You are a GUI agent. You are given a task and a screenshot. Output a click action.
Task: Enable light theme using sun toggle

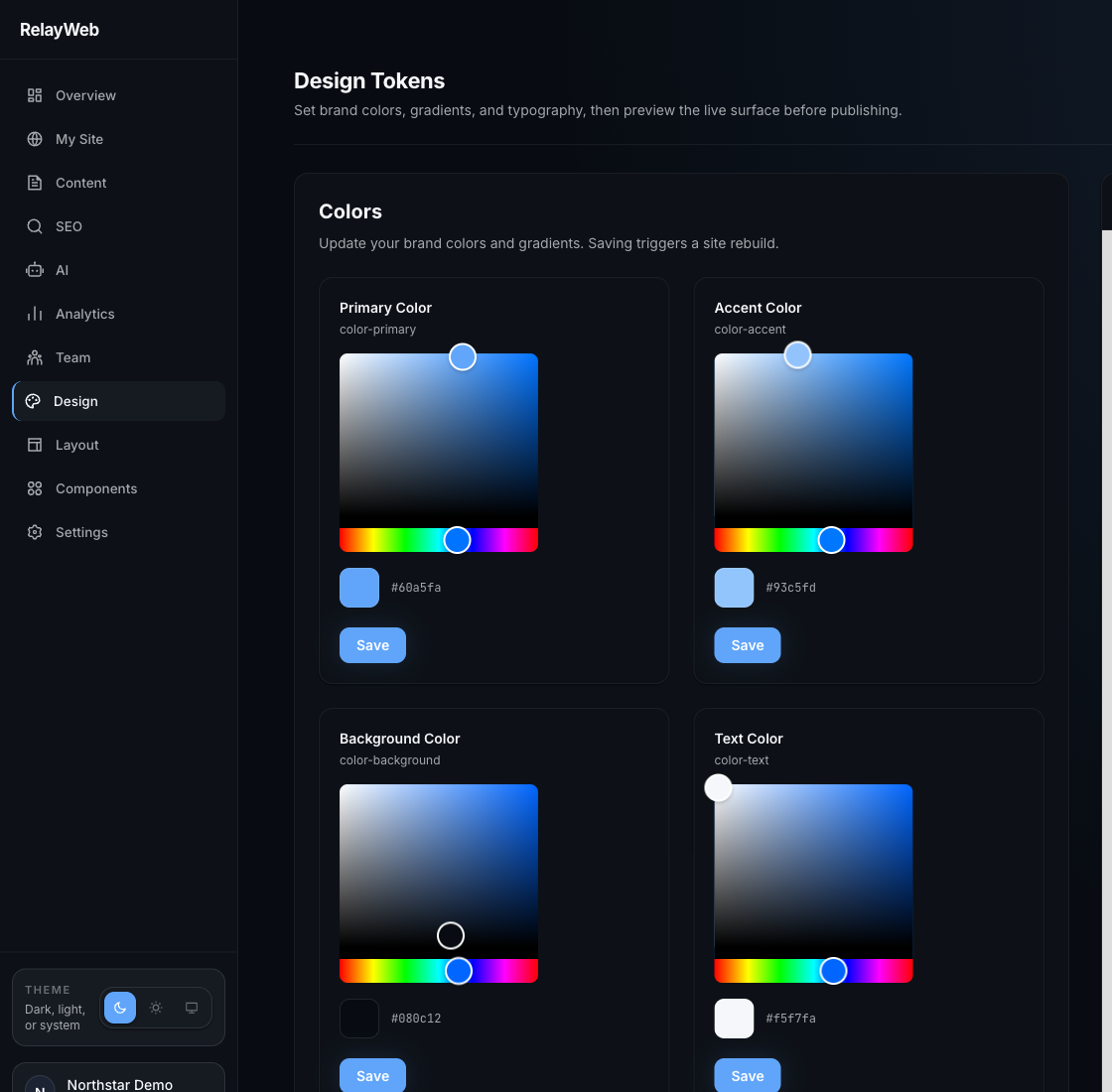point(156,1008)
